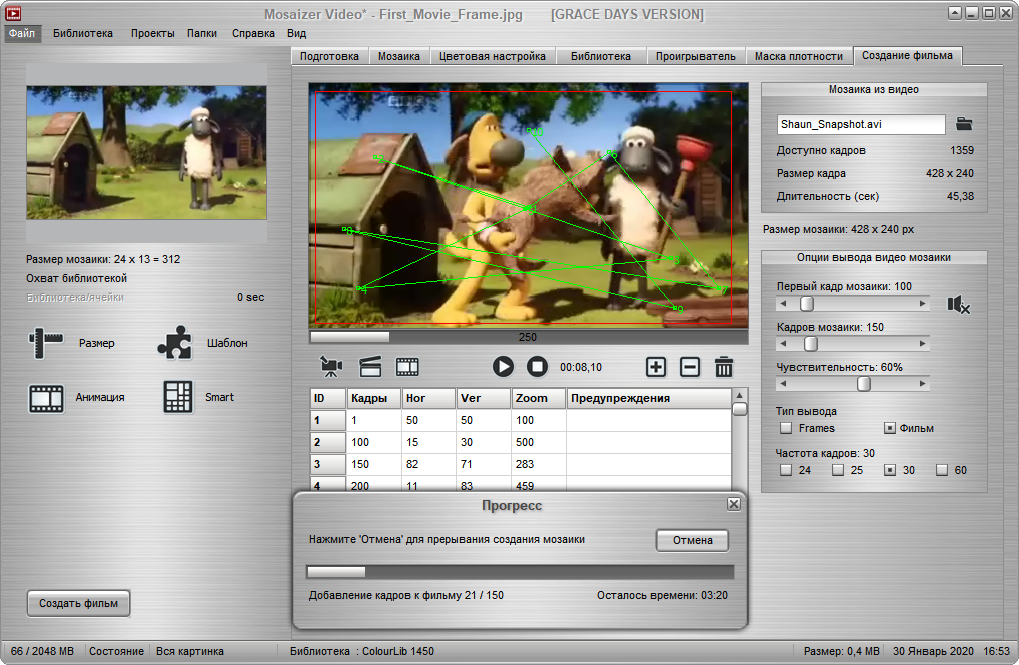Decrease Чувствительность with left arrow
Screen dimensions: 1019x665
coord(783,384)
